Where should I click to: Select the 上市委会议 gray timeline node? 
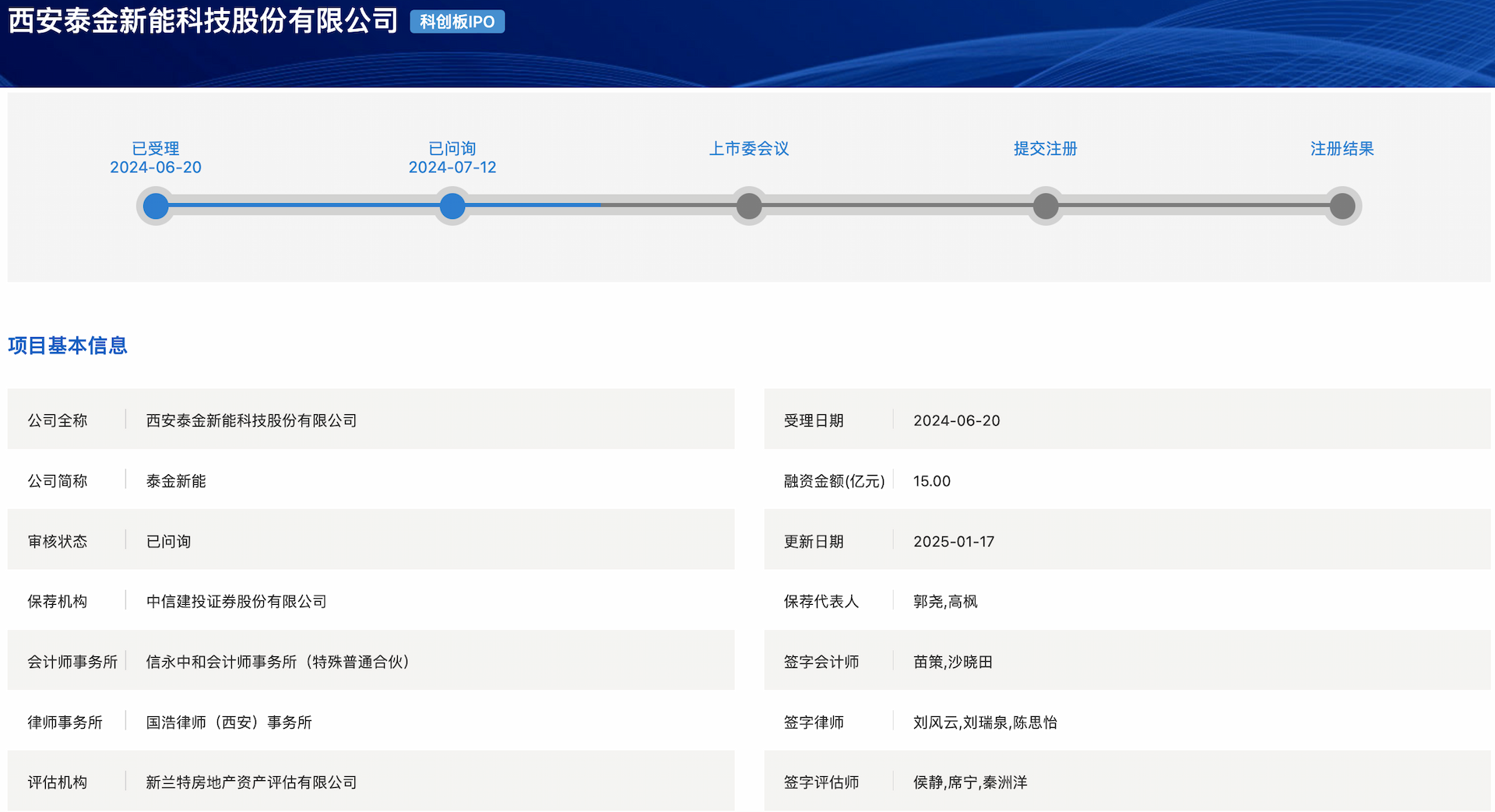(x=749, y=206)
